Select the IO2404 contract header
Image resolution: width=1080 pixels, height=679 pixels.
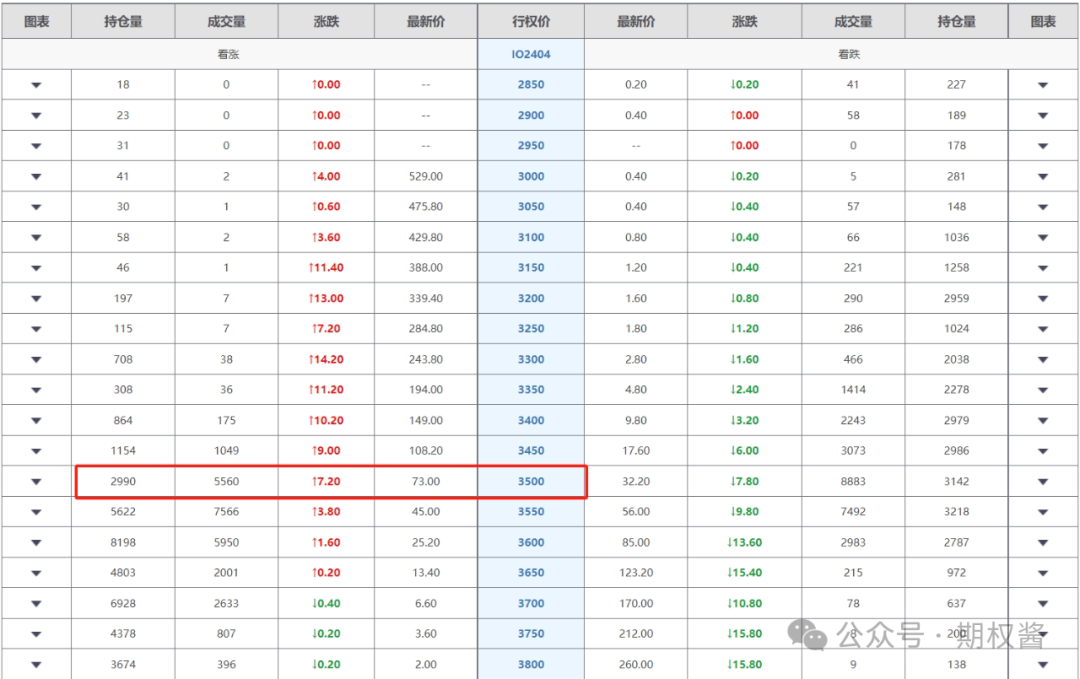[x=531, y=55]
